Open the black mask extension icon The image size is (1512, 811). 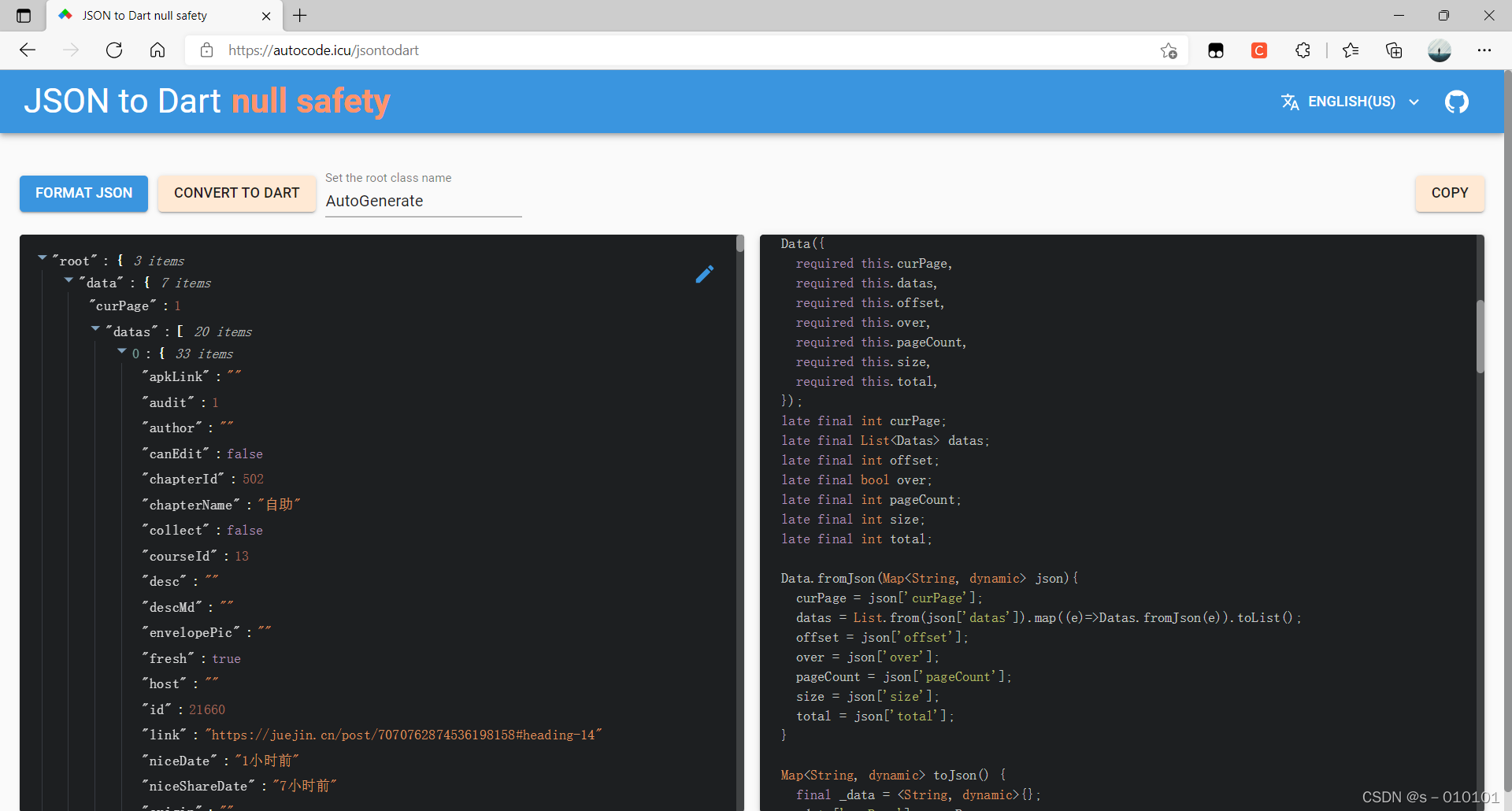[1216, 50]
